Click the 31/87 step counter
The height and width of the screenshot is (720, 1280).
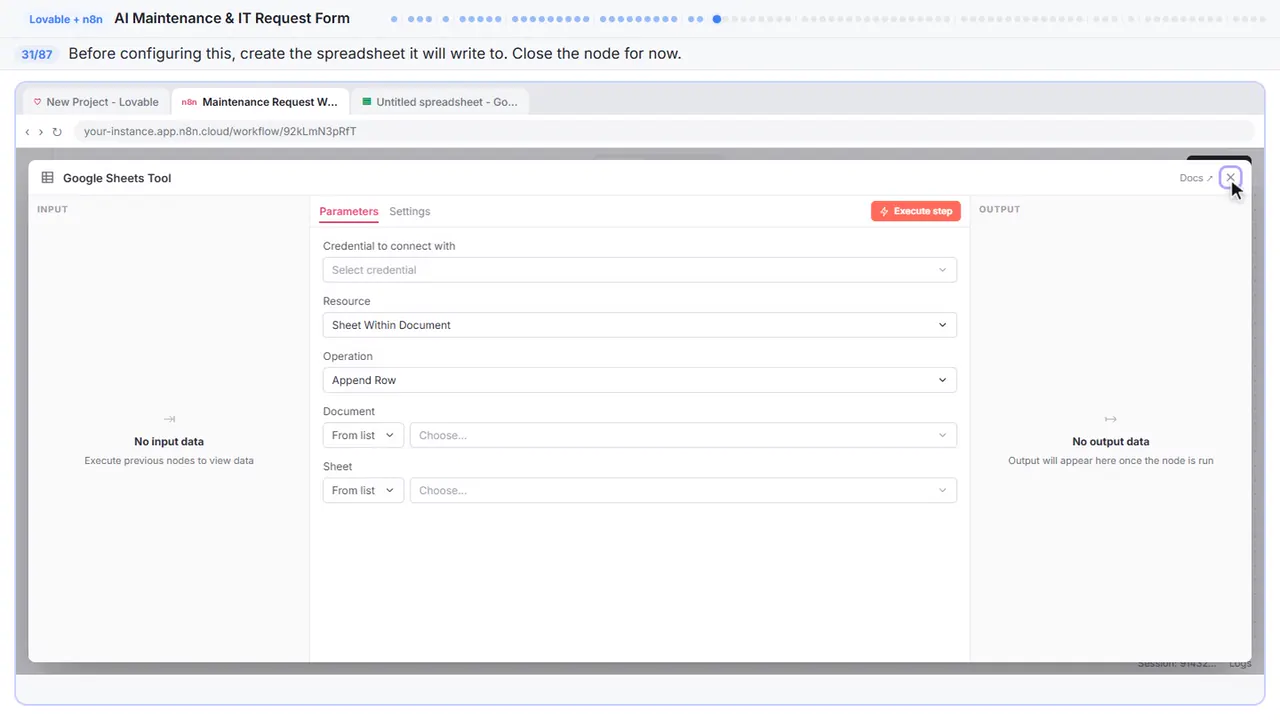tap(37, 54)
